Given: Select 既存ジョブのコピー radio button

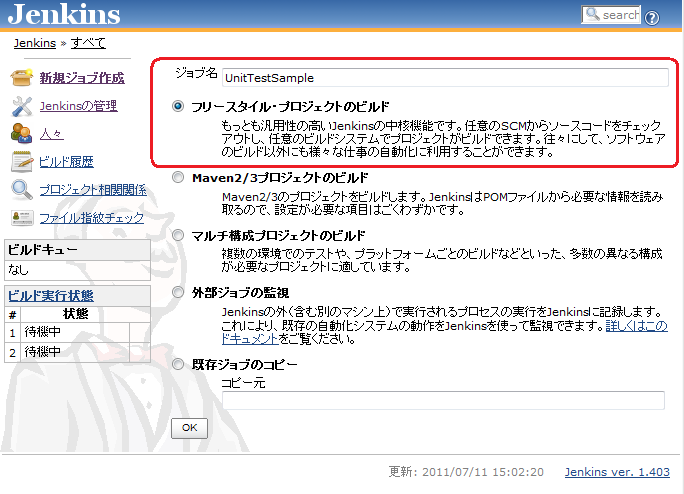Looking at the screenshot, I should 178,364.
